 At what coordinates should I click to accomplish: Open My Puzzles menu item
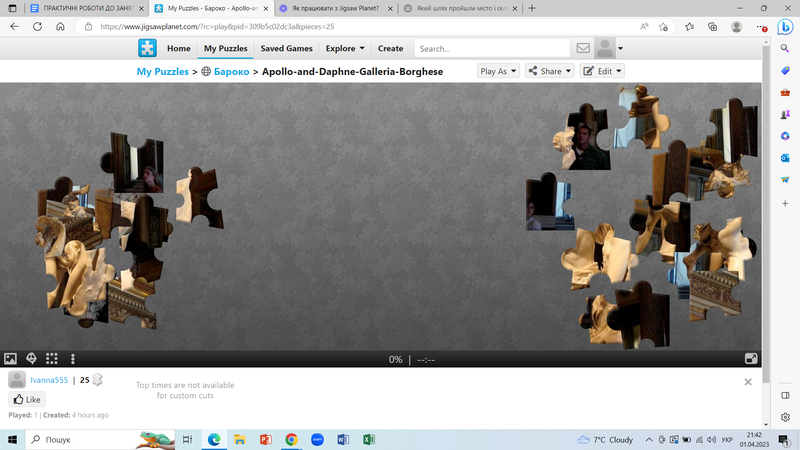pos(226,48)
